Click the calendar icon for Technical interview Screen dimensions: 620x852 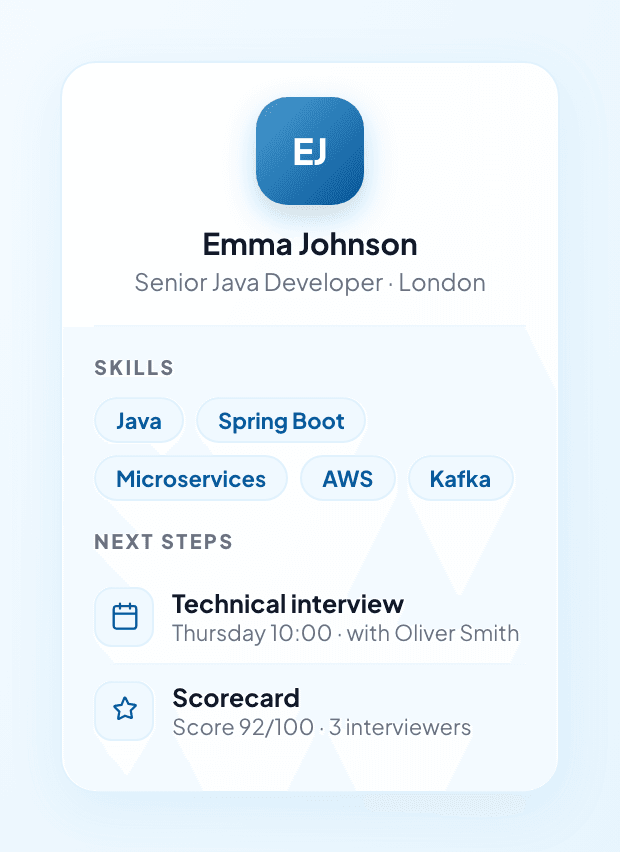coord(124,617)
